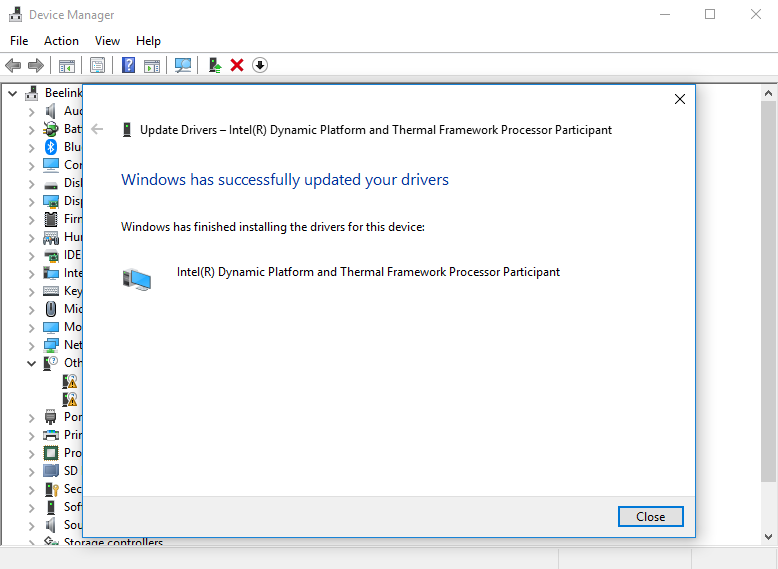The height and width of the screenshot is (569, 778).
Task: Open the View menu
Action: [107, 41]
